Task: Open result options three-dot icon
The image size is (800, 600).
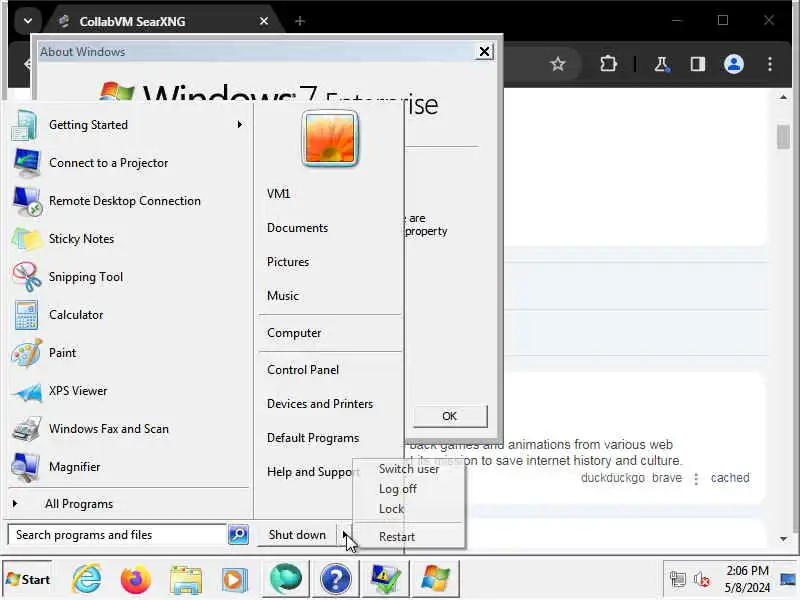Action: tap(696, 479)
